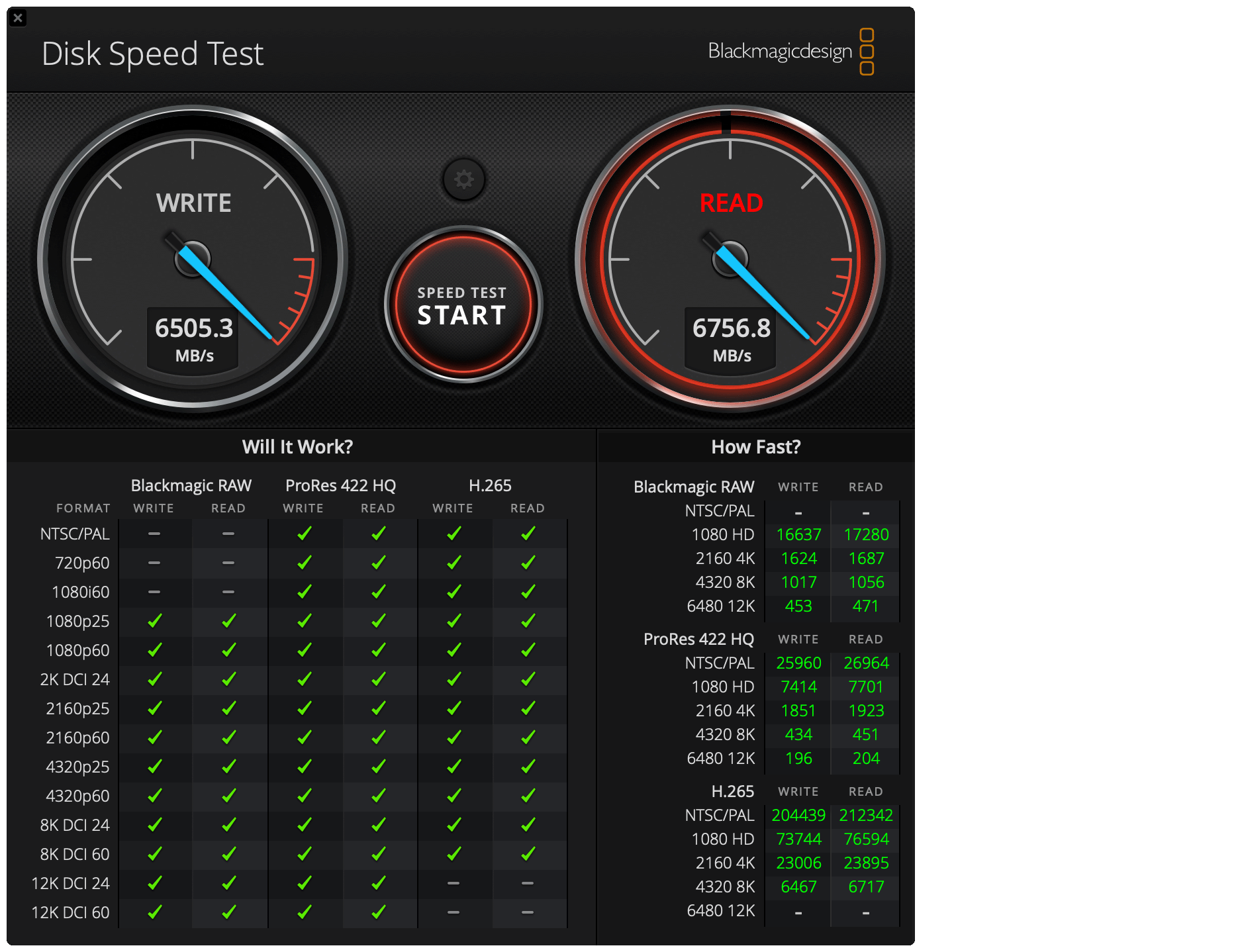The image size is (1242, 952).
Task: Select the Will It Work? panel heading
Action: [x=297, y=447]
